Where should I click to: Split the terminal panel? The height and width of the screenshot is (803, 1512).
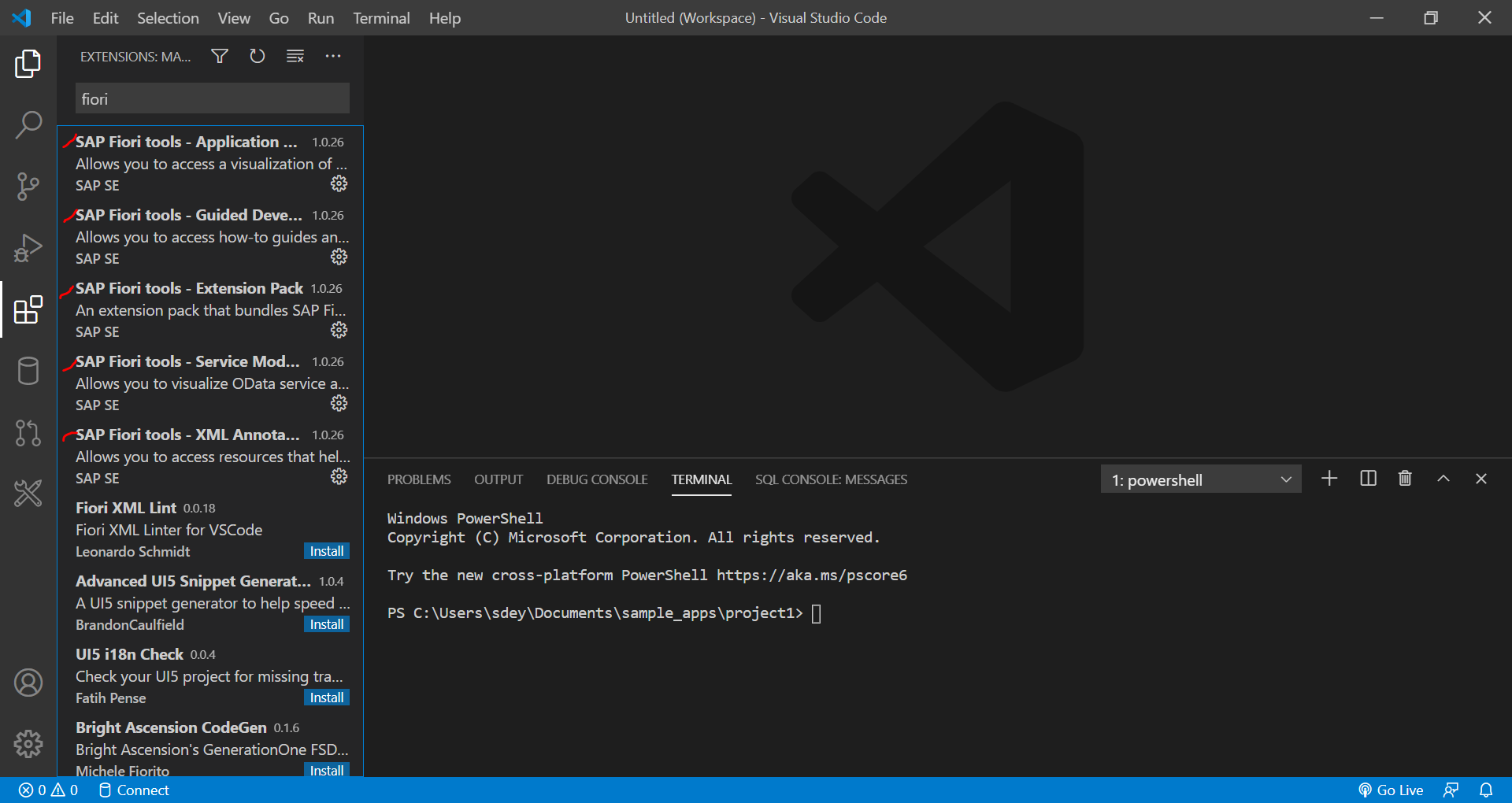pos(1368,479)
